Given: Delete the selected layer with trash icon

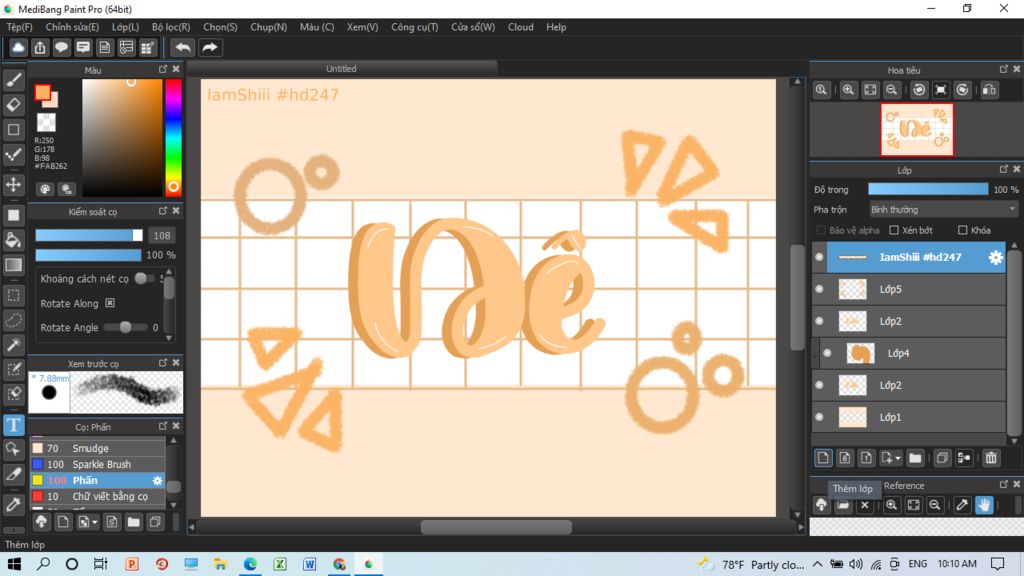Looking at the screenshot, I should (x=991, y=458).
